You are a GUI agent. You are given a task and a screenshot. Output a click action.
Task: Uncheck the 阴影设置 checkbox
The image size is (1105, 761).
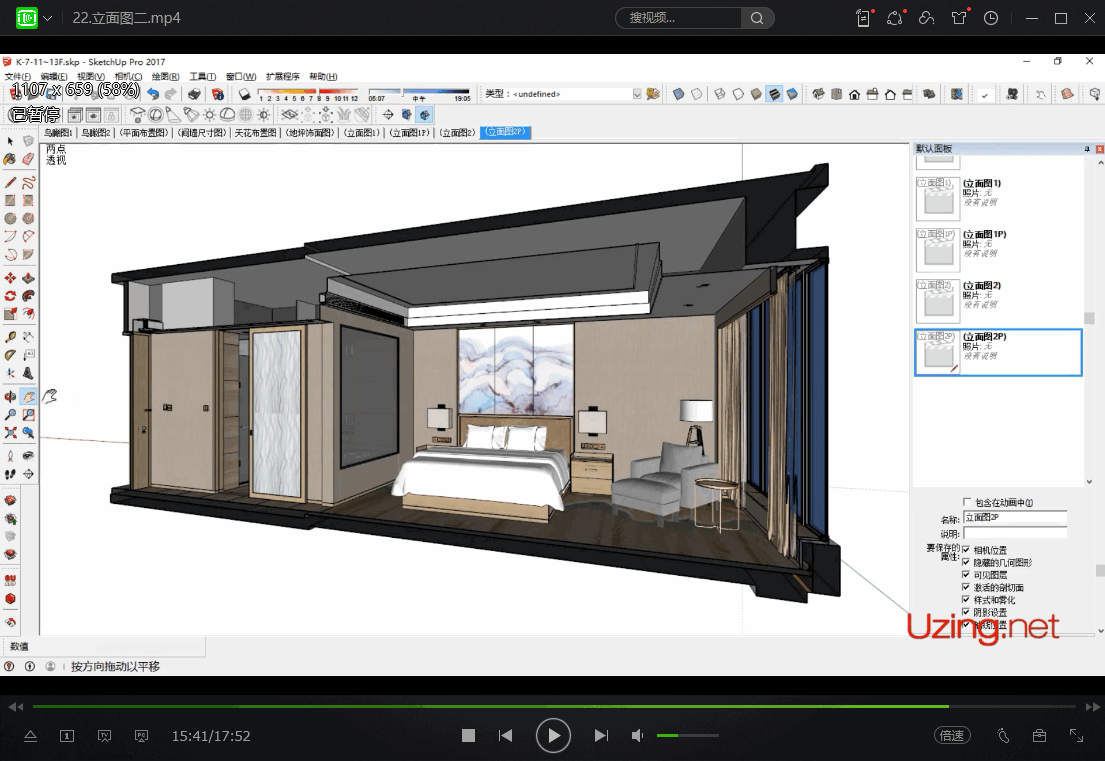click(x=966, y=612)
